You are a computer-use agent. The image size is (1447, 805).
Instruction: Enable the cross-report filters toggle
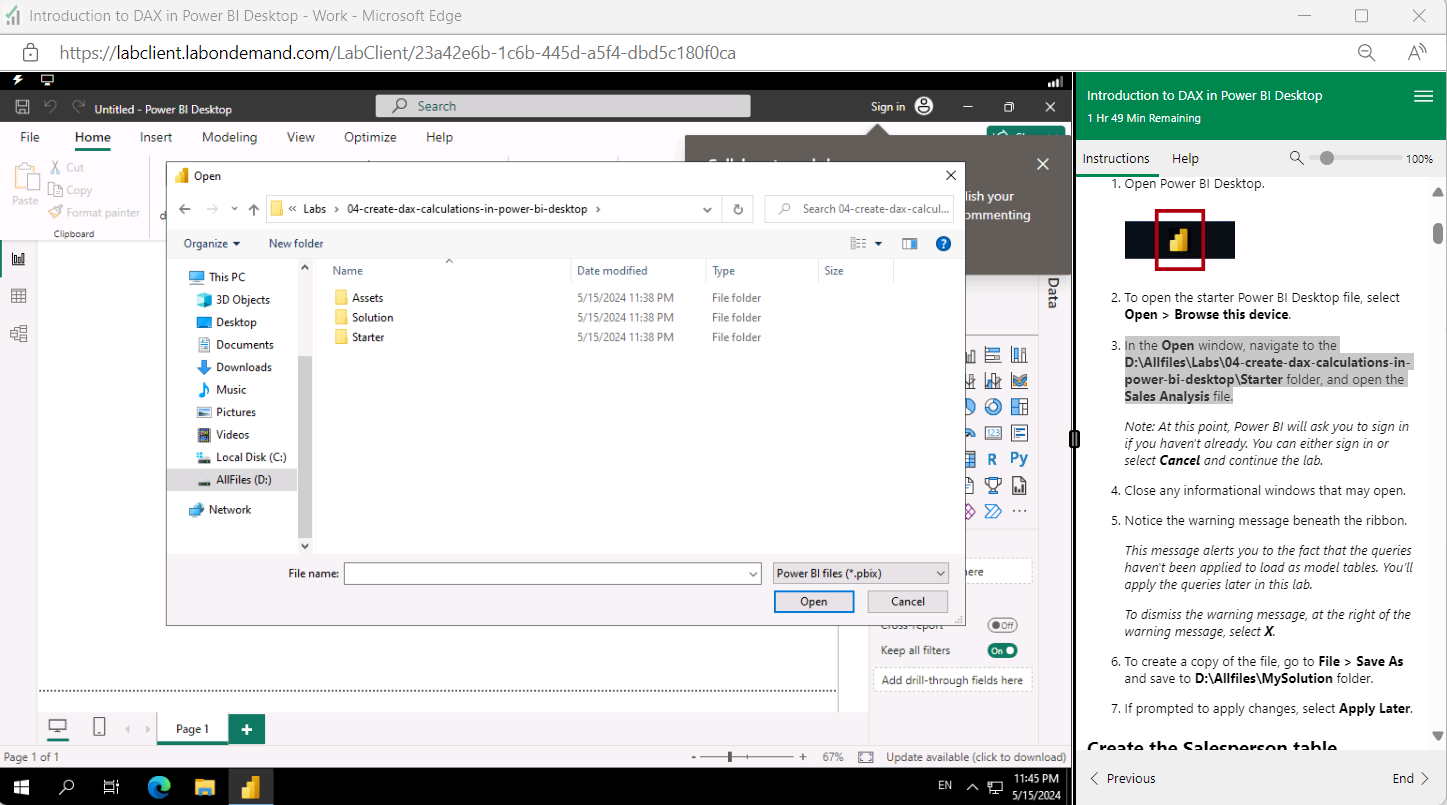(1001, 624)
